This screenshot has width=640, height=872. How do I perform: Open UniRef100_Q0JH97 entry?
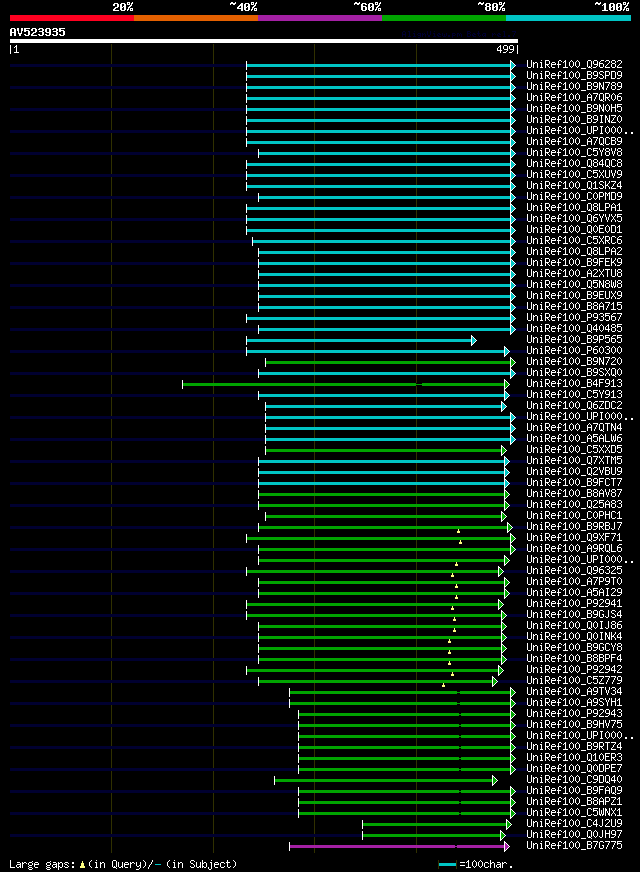[x=574, y=835]
